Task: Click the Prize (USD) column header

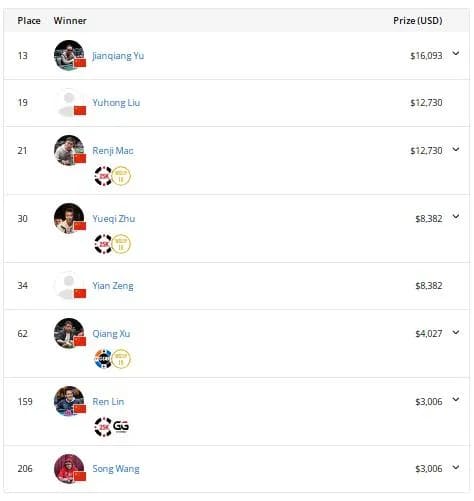Action: 418,21
